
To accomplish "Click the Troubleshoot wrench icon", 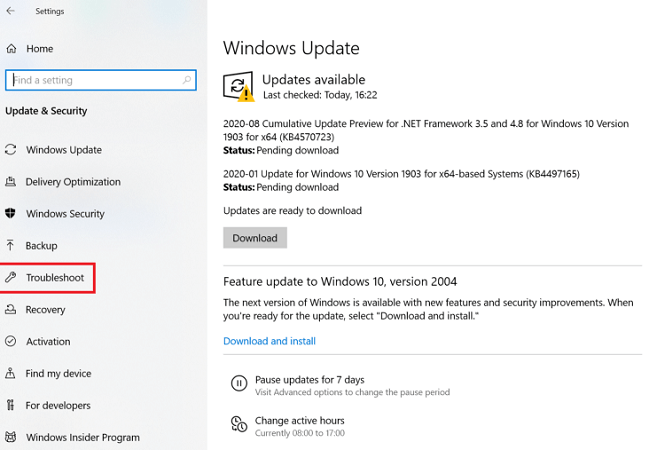I will point(11,277).
